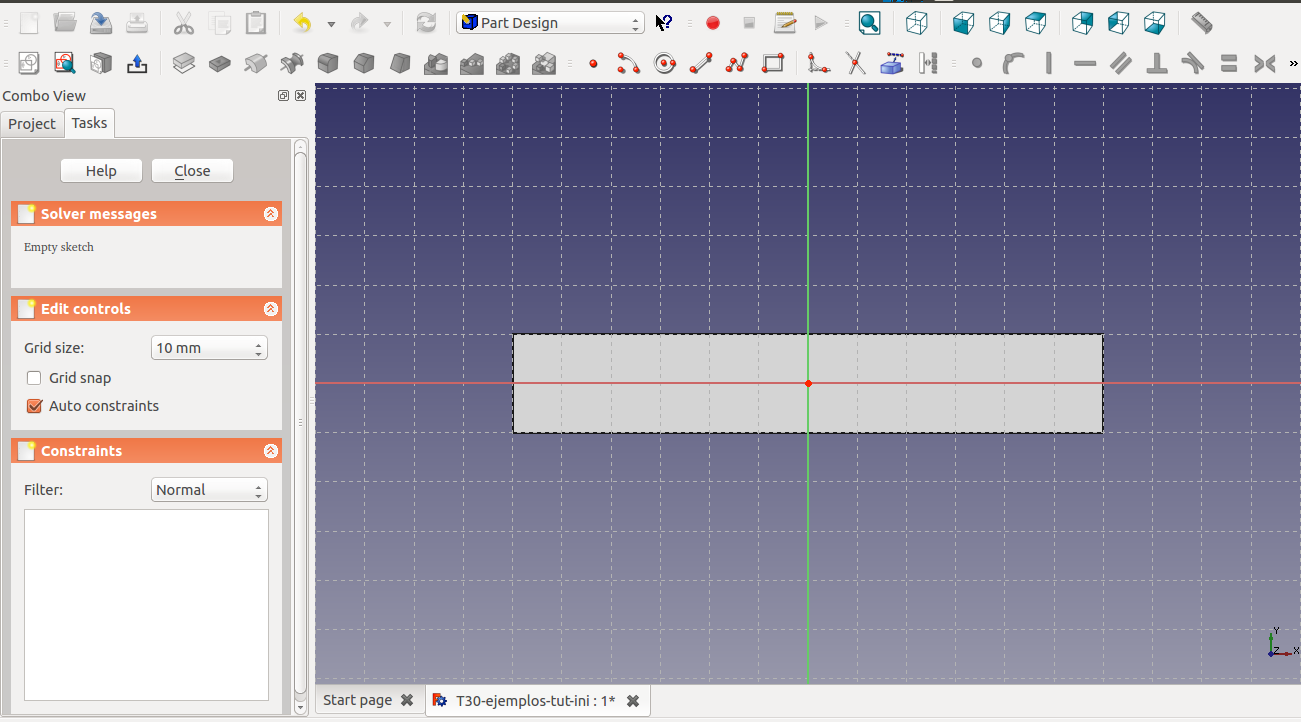Click the Fit all view icon

pyautogui.click(x=869, y=23)
